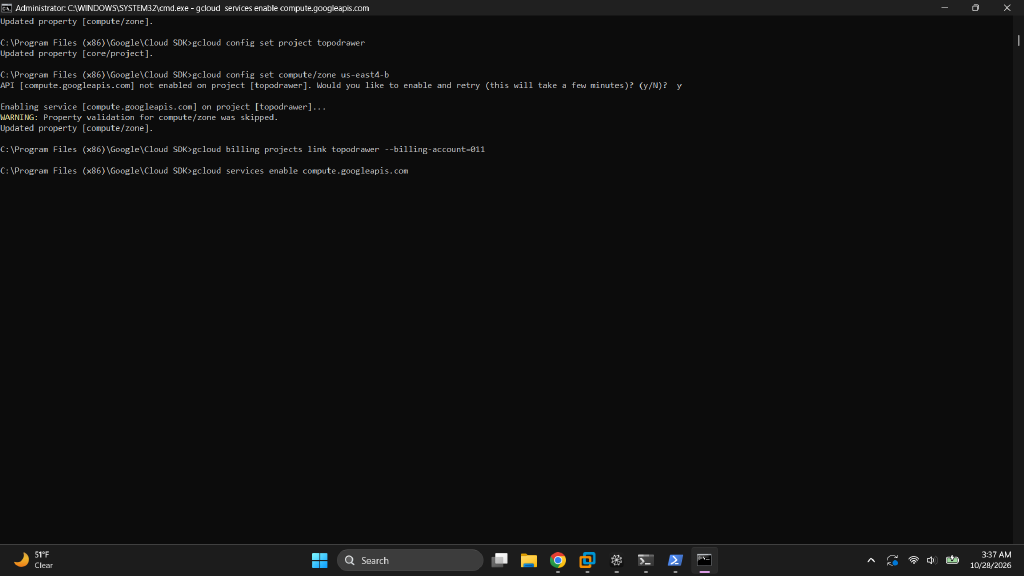
Task: Open the VMware app in taskbar
Action: (587, 560)
